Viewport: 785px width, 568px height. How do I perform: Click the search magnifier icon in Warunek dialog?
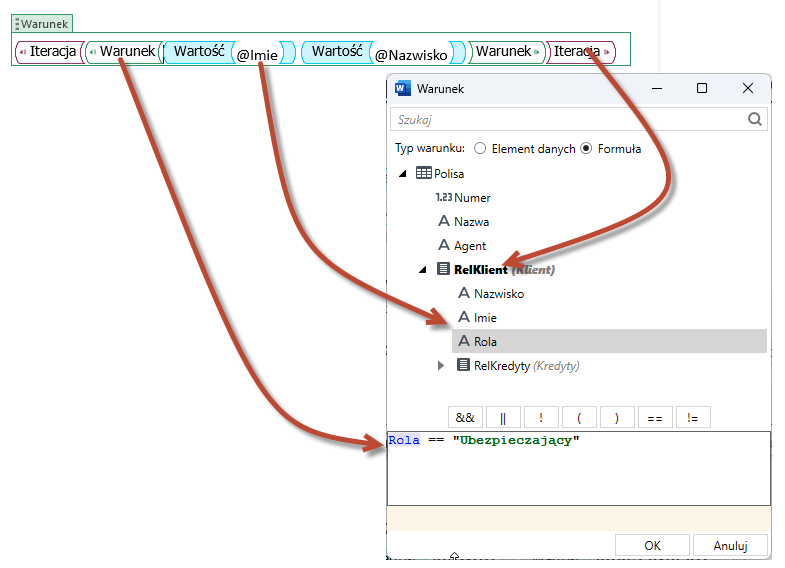[x=754, y=119]
